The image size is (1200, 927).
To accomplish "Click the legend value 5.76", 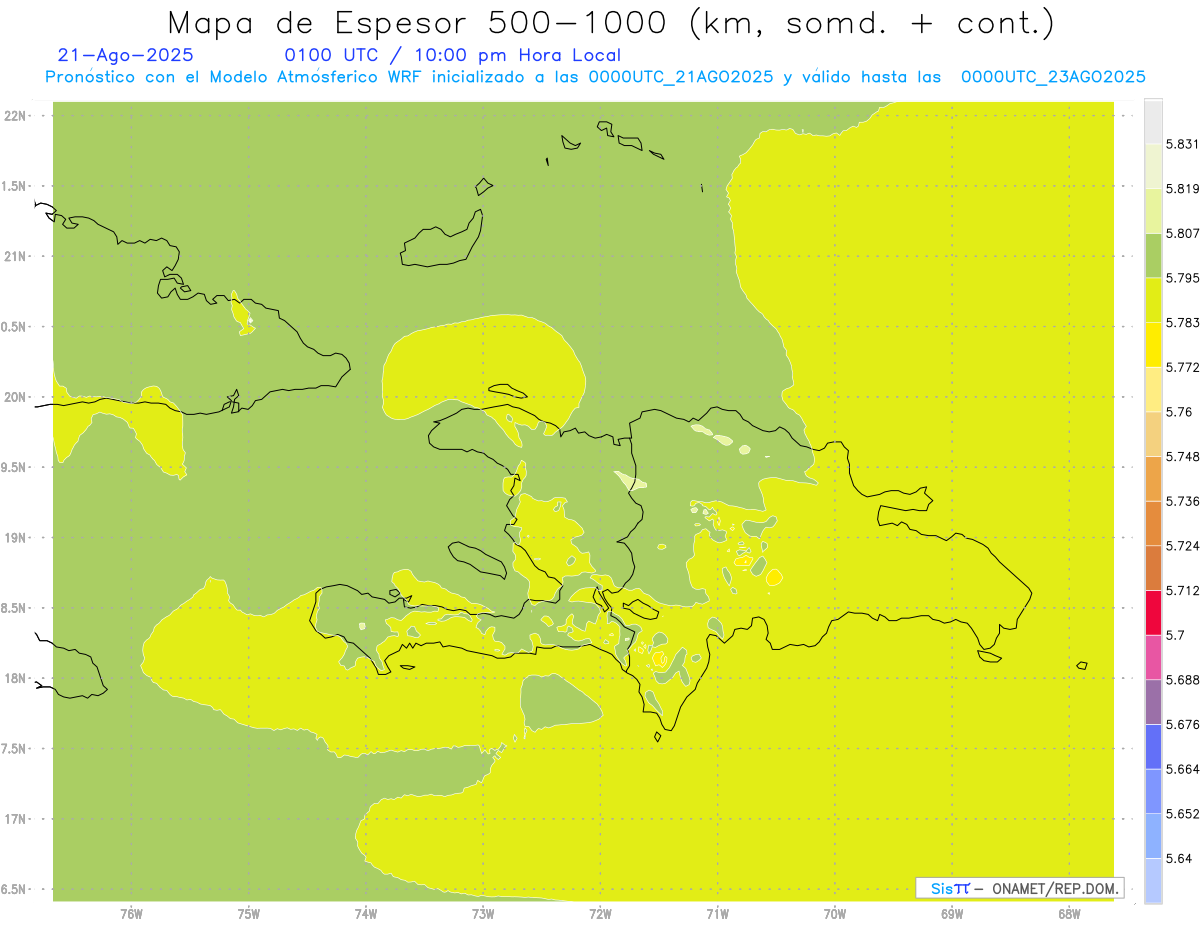I will click(x=1179, y=412).
